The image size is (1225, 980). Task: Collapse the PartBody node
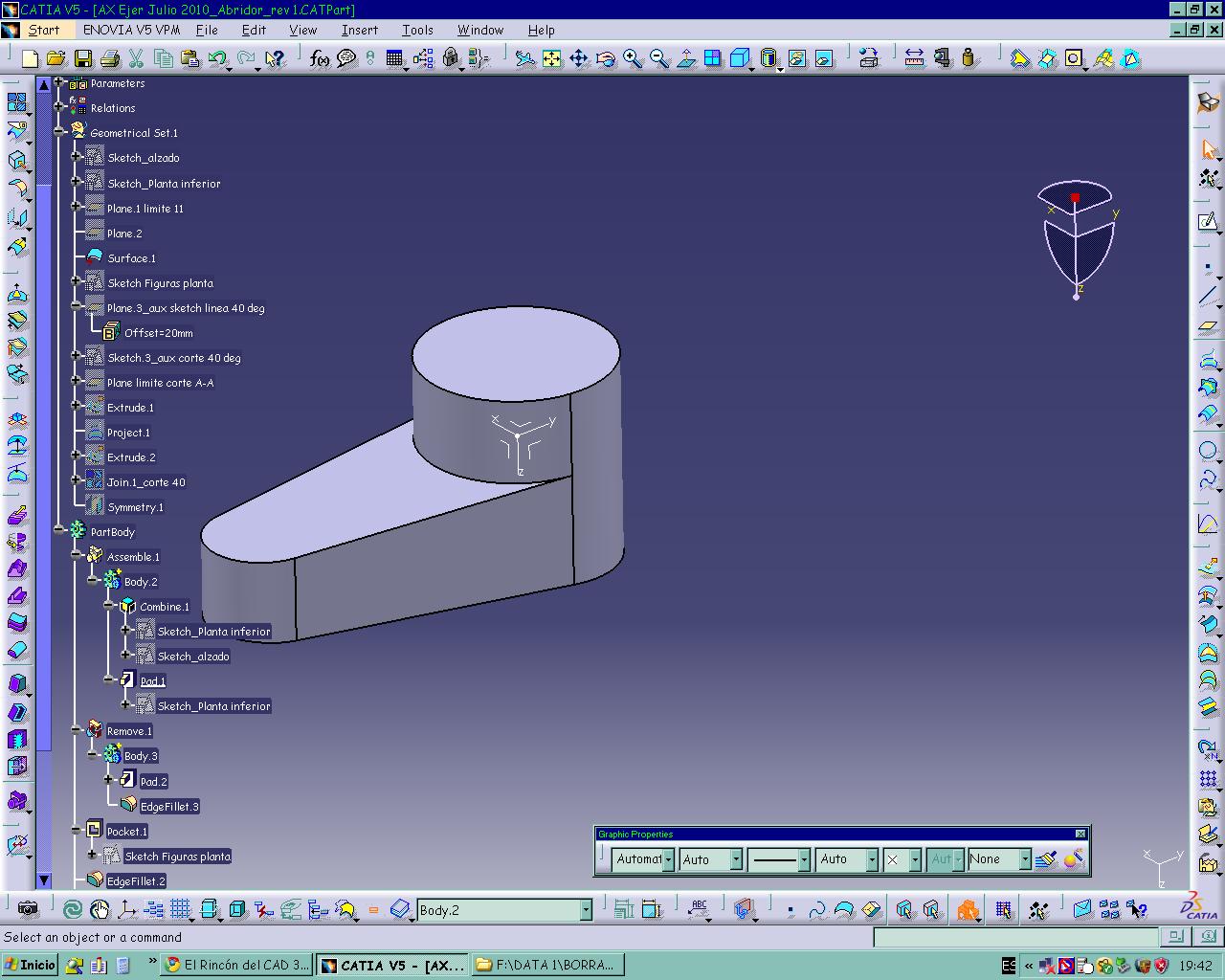click(59, 529)
